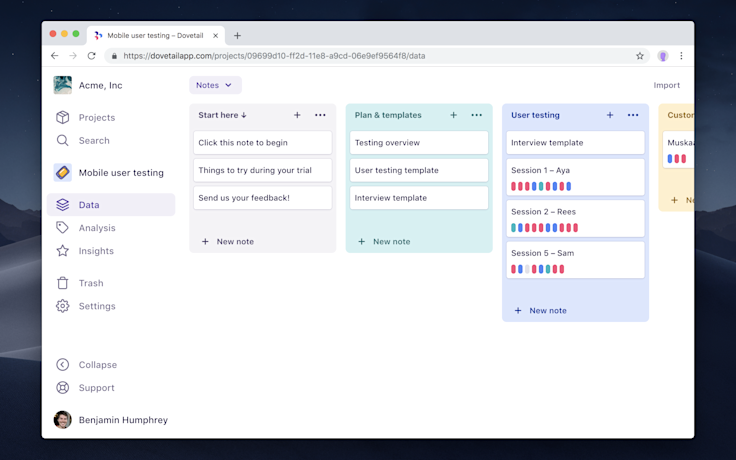Viewport: 736px width, 460px height.
Task: Open Interview template in User testing column
Action: 575,143
